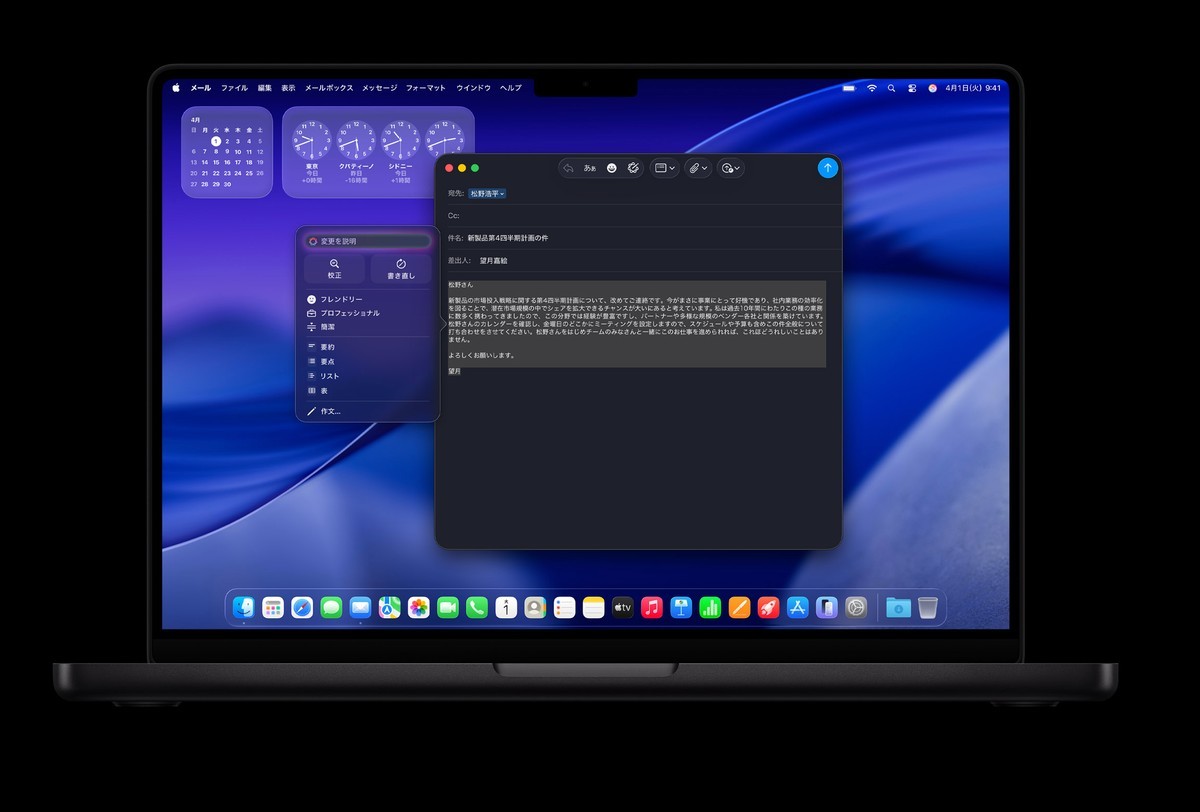Viewport: 1200px width, 812px height.
Task: Select the 簡潔 tone option
Action: [x=326, y=327]
